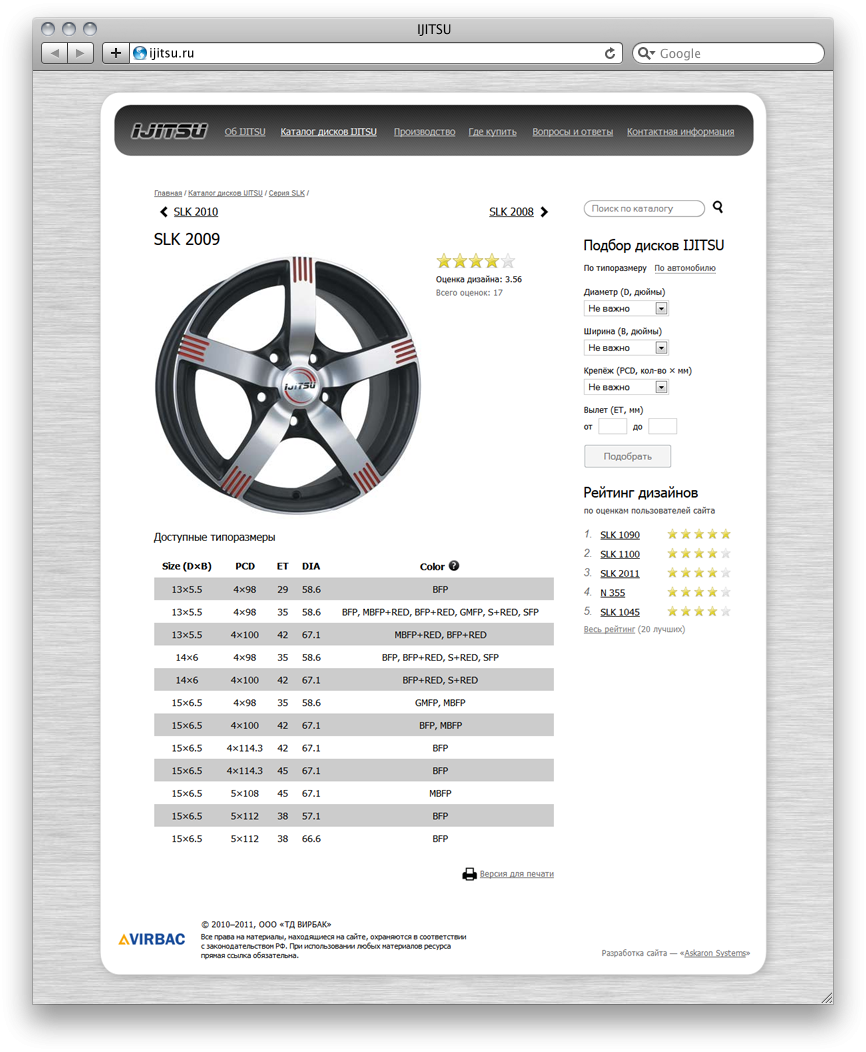Open Каталог дисков IJITSU in the menu
This screenshot has height=1052, width=866.
pyautogui.click(x=329, y=132)
